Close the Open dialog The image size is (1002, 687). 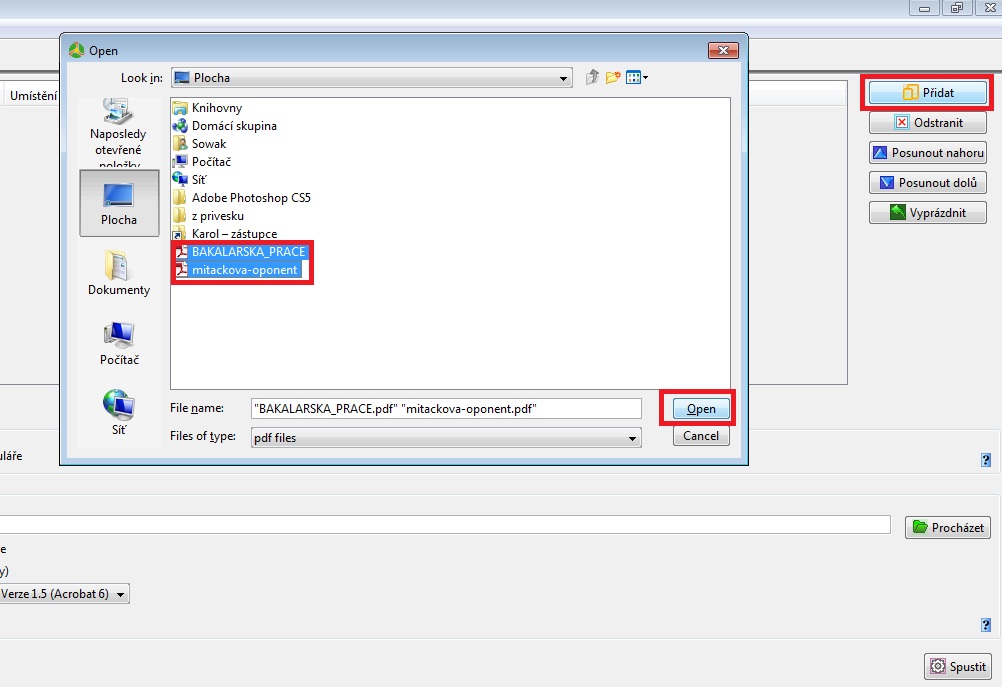pos(723,50)
